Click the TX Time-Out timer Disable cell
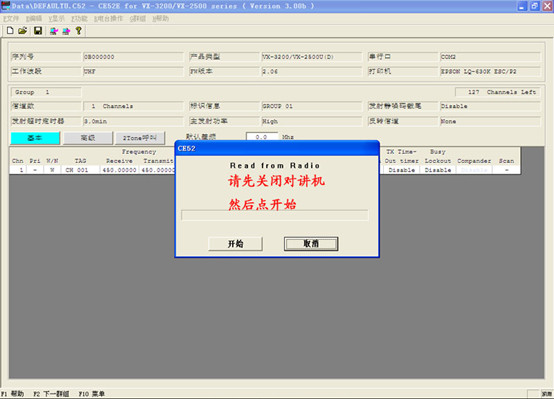 point(402,170)
